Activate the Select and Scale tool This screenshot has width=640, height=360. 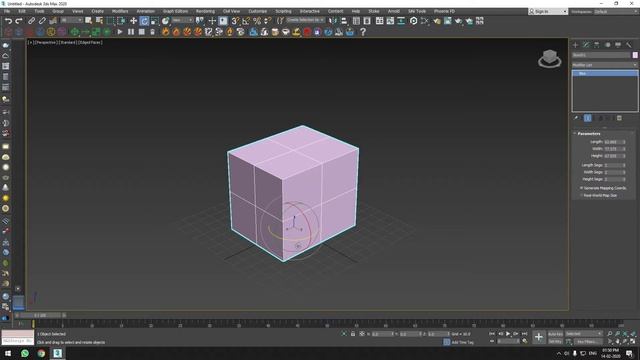155,21
